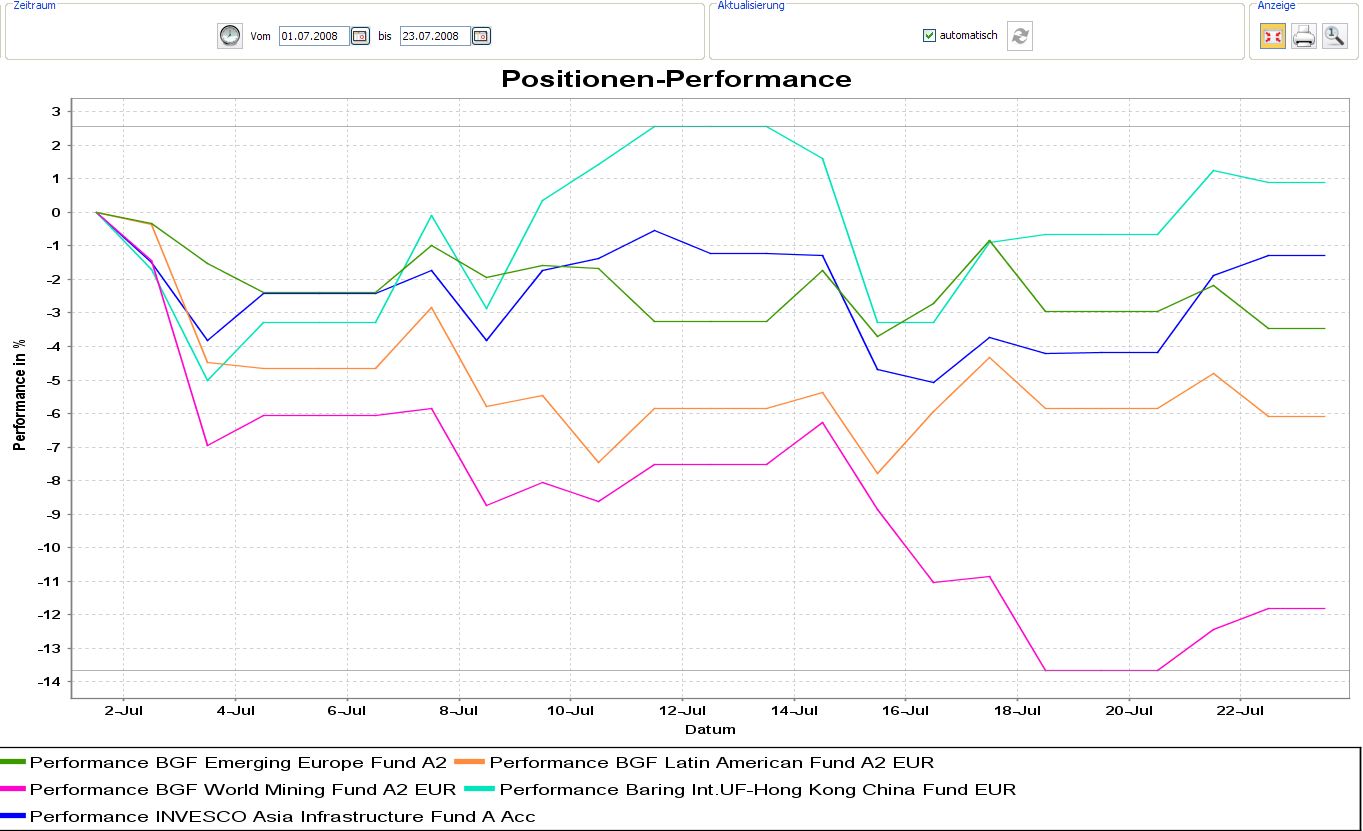1363x831 pixels.
Task: Click the magenta BGF World Mining legend swatch
Action: [14, 790]
